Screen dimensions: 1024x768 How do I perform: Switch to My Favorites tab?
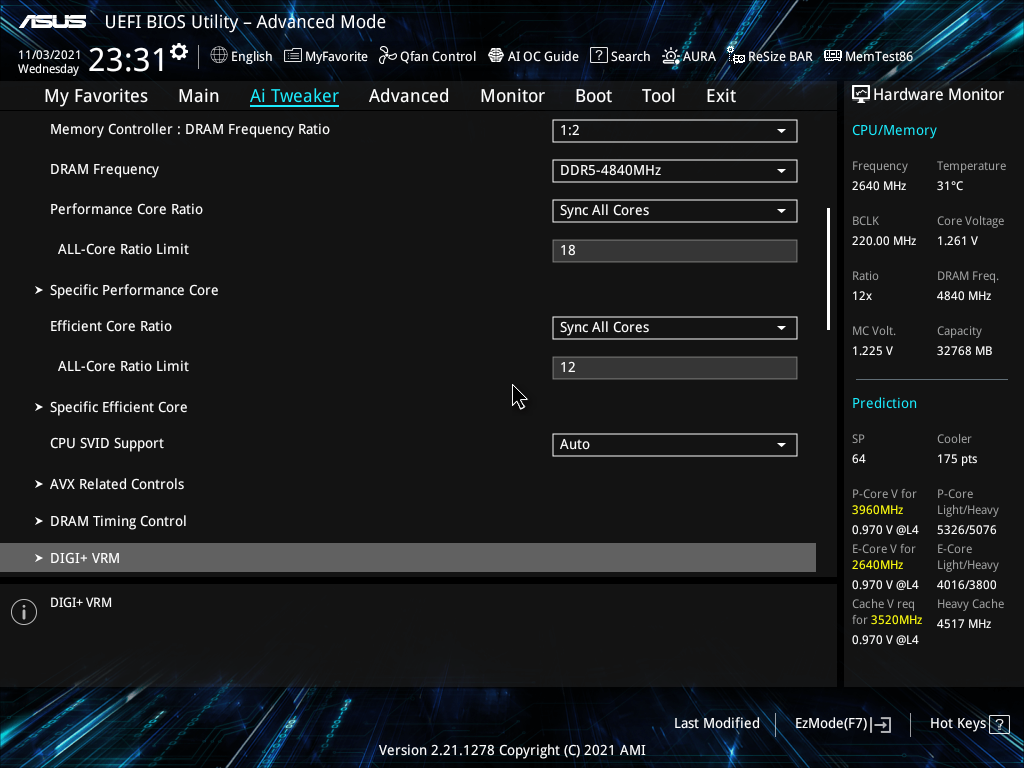click(96, 96)
